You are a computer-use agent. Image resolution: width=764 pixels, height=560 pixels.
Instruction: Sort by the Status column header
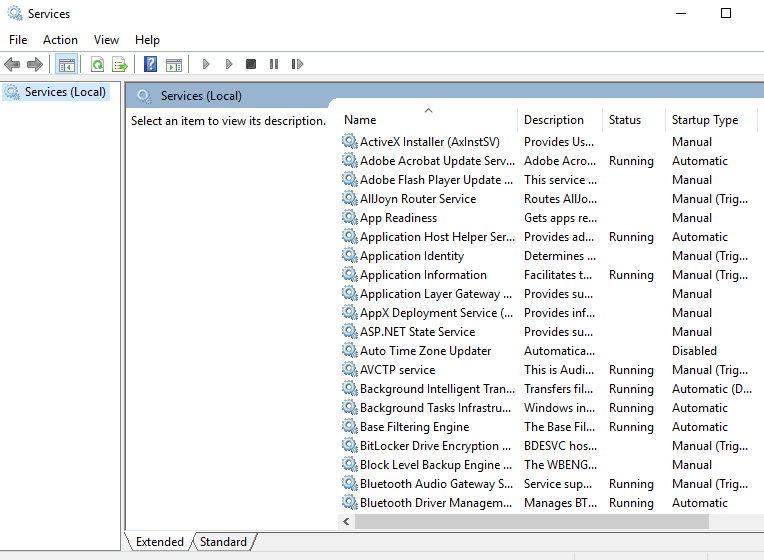pyautogui.click(x=625, y=120)
